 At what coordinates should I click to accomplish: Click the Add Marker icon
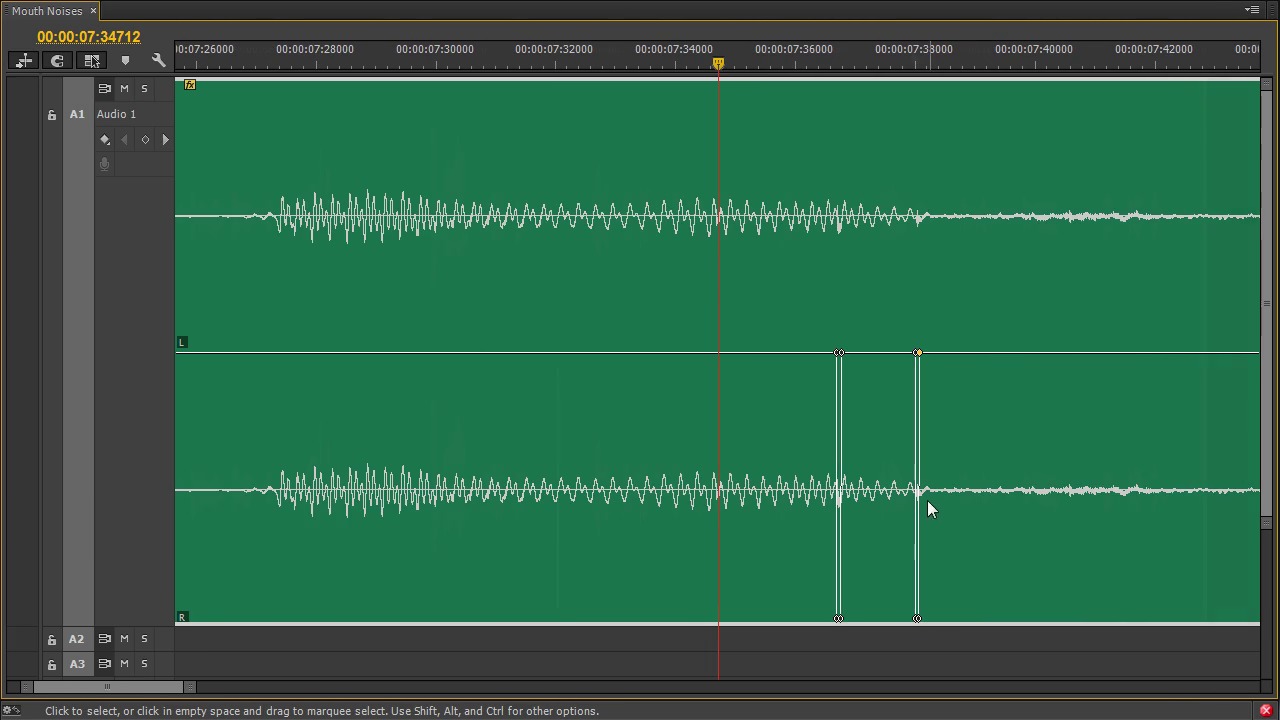point(125,61)
